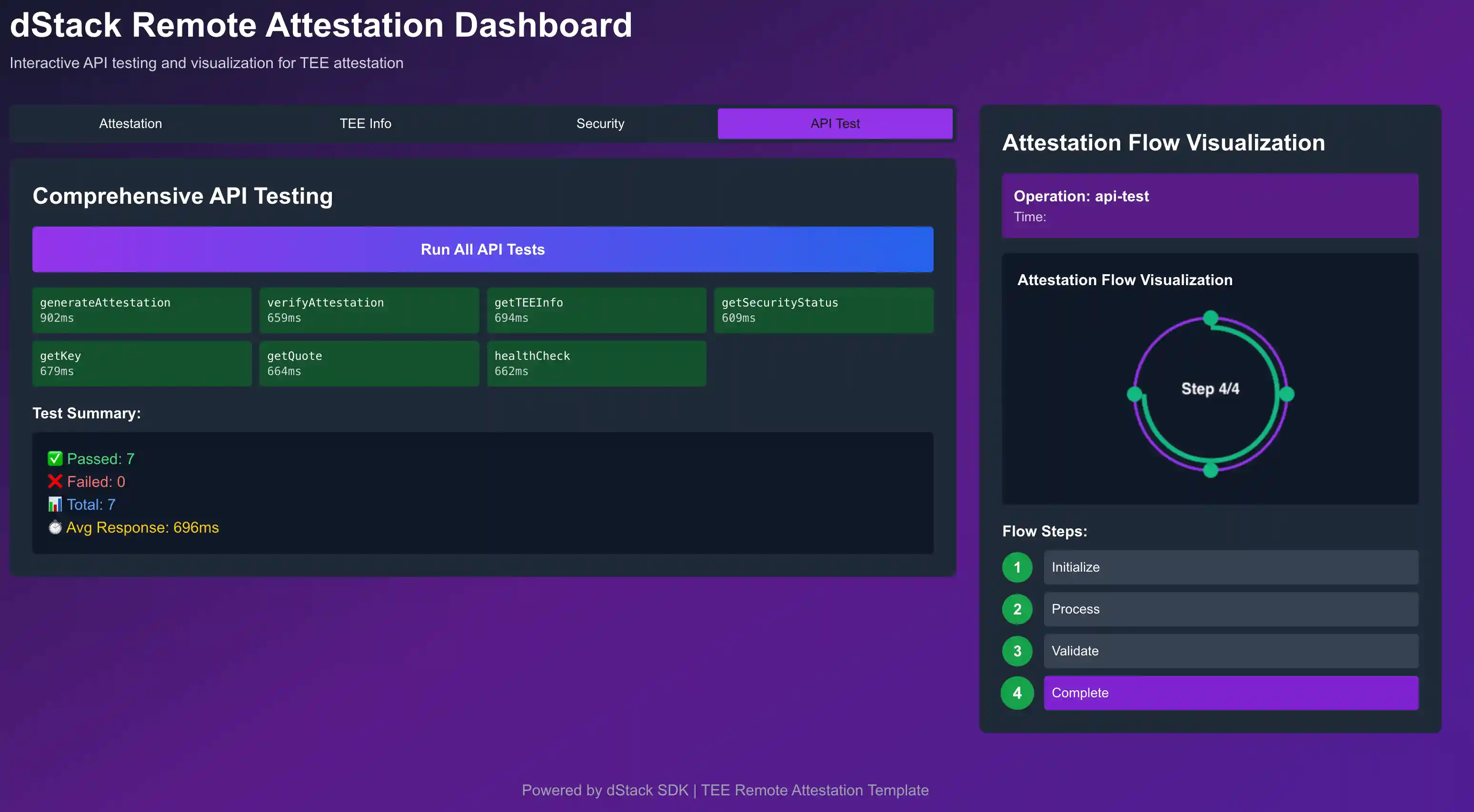Switch to the Attestation tab
The width and height of the screenshot is (1474, 812).
[130, 123]
